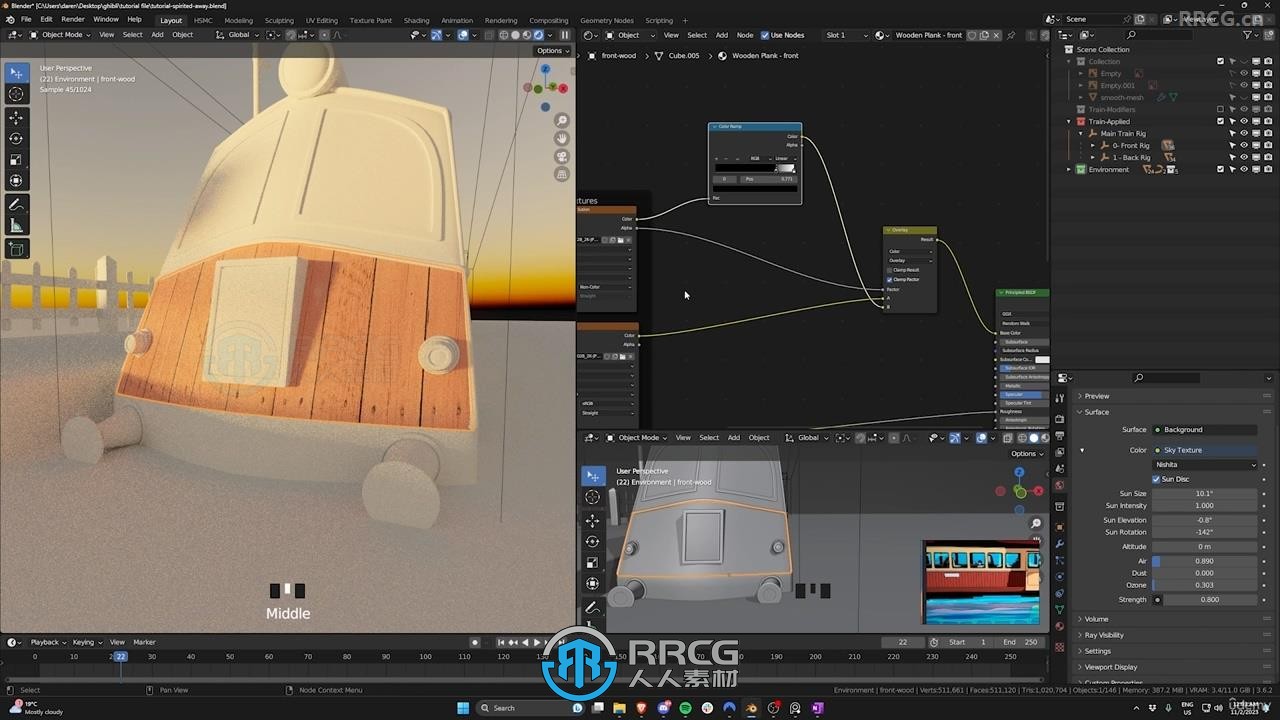Select the Rotate tool in main viewport
Viewport: 1280px width, 720px height.
[16, 139]
